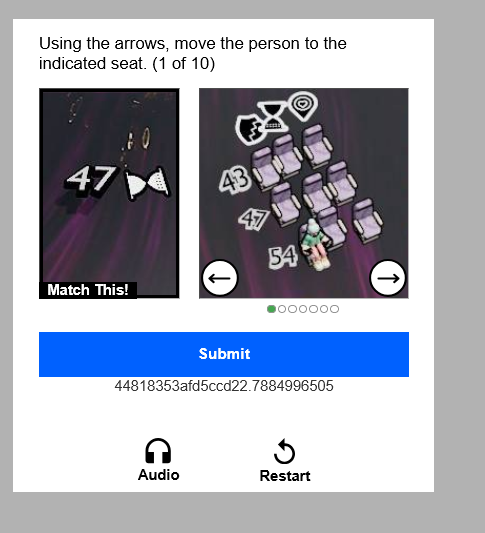This screenshot has width=485, height=533.
Task: Click the Submit button
Action: (224, 354)
